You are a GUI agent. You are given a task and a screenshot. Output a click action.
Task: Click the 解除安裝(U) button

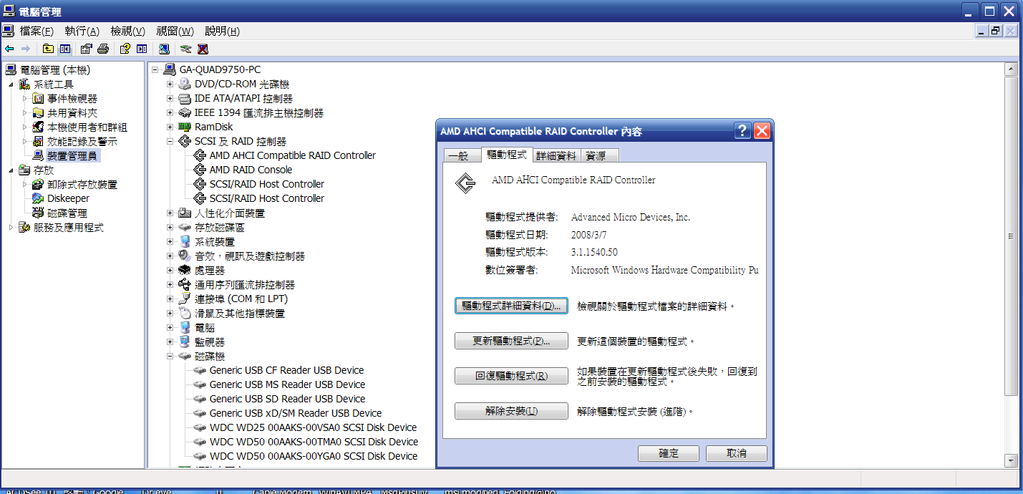coord(512,411)
